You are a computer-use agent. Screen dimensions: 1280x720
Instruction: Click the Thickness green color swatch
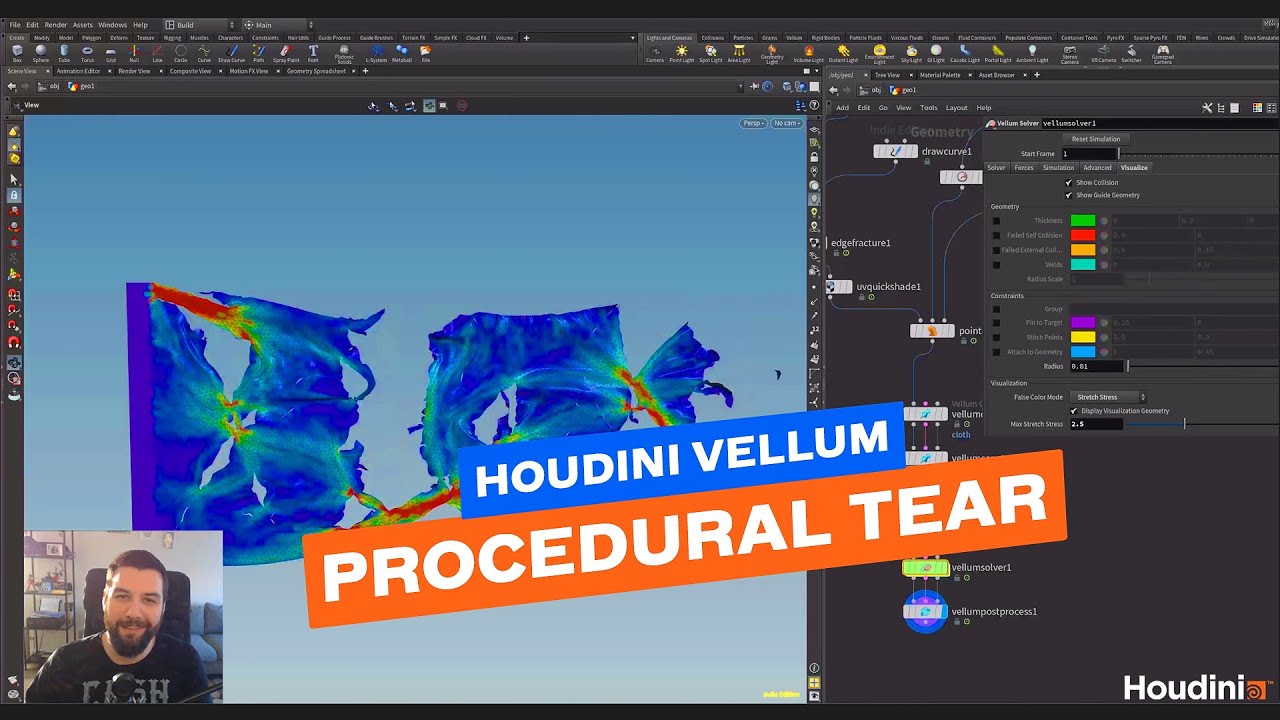pyautogui.click(x=1083, y=221)
